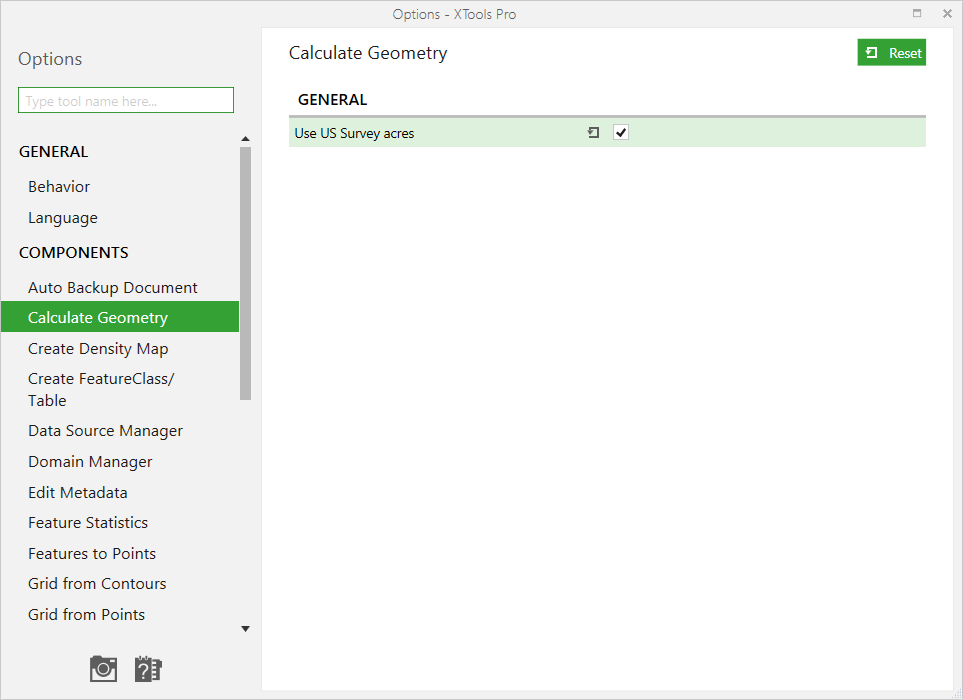
Task: Close the Options - XTools Pro window
Action: [947, 14]
